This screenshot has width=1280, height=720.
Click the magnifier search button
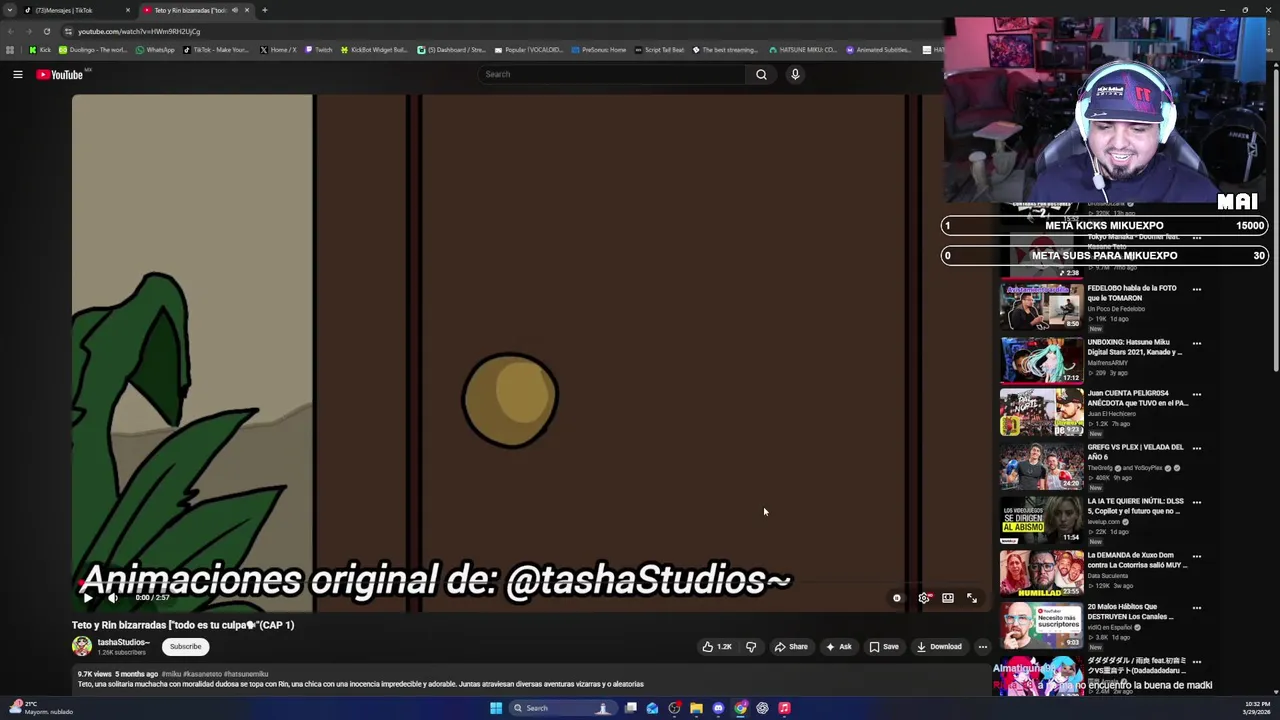pos(761,74)
